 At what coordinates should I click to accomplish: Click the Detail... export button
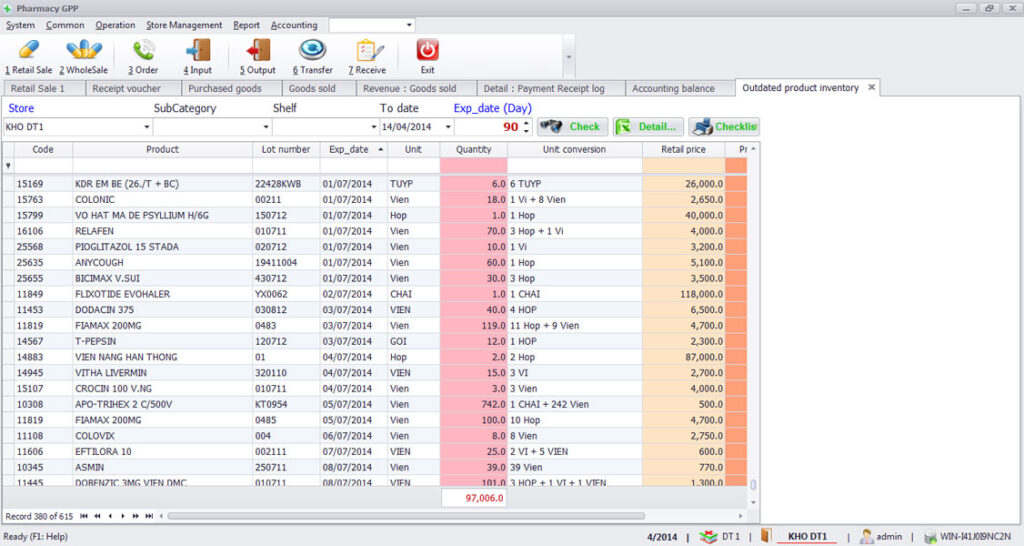point(648,126)
